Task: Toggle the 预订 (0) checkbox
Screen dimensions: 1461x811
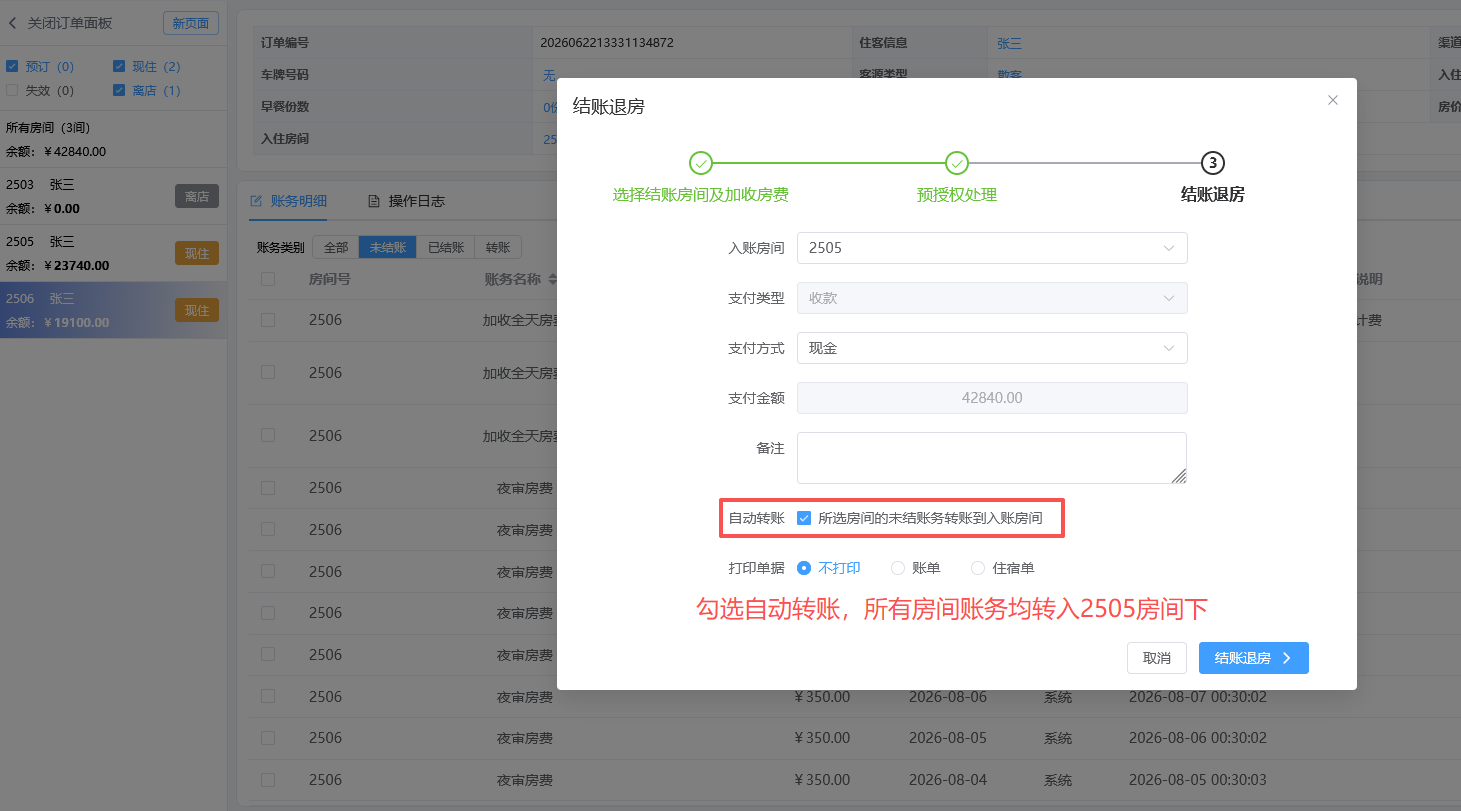Action: [x=12, y=67]
